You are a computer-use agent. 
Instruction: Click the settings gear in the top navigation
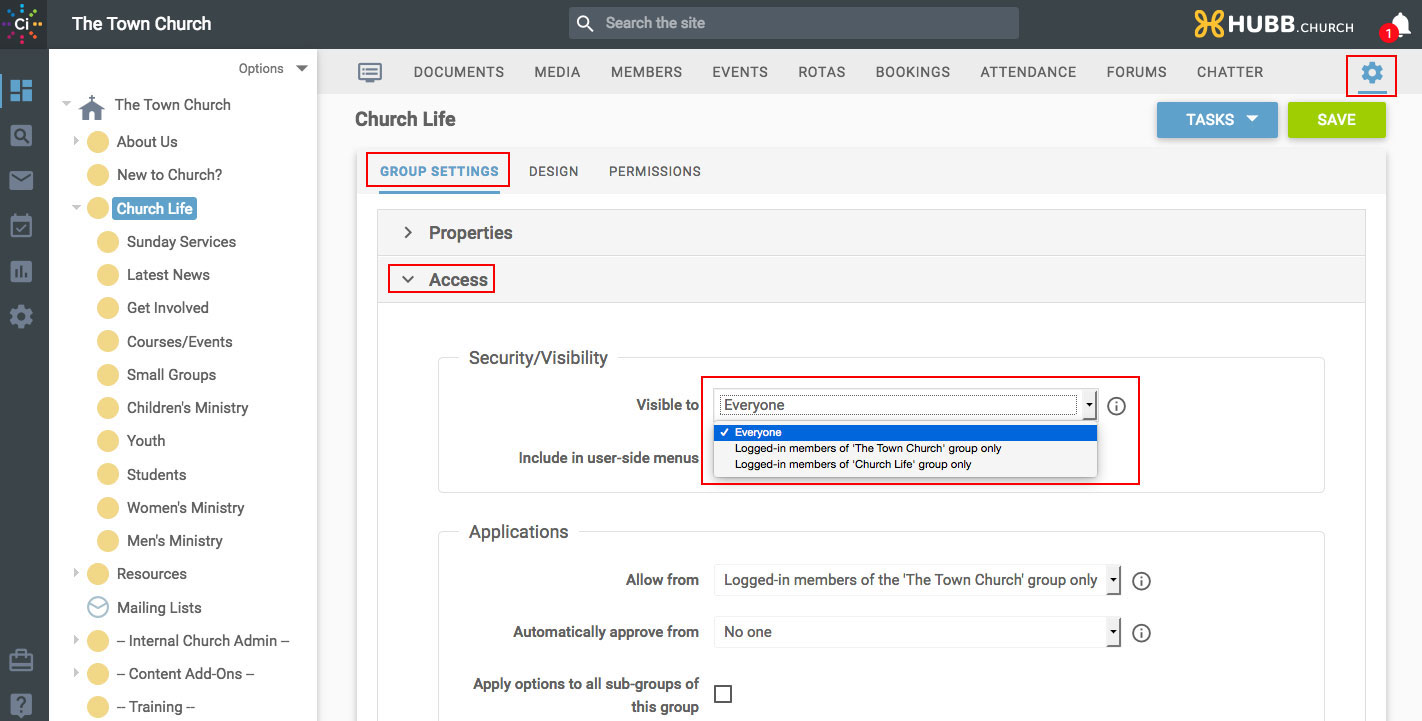(x=1371, y=73)
